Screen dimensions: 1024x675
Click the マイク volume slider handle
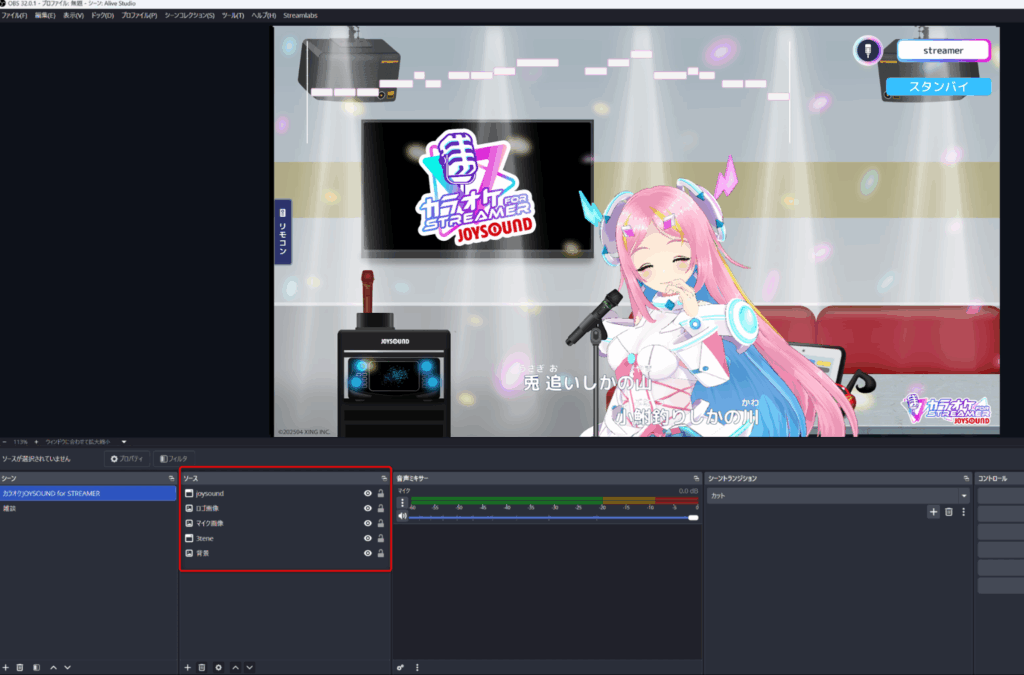693,517
